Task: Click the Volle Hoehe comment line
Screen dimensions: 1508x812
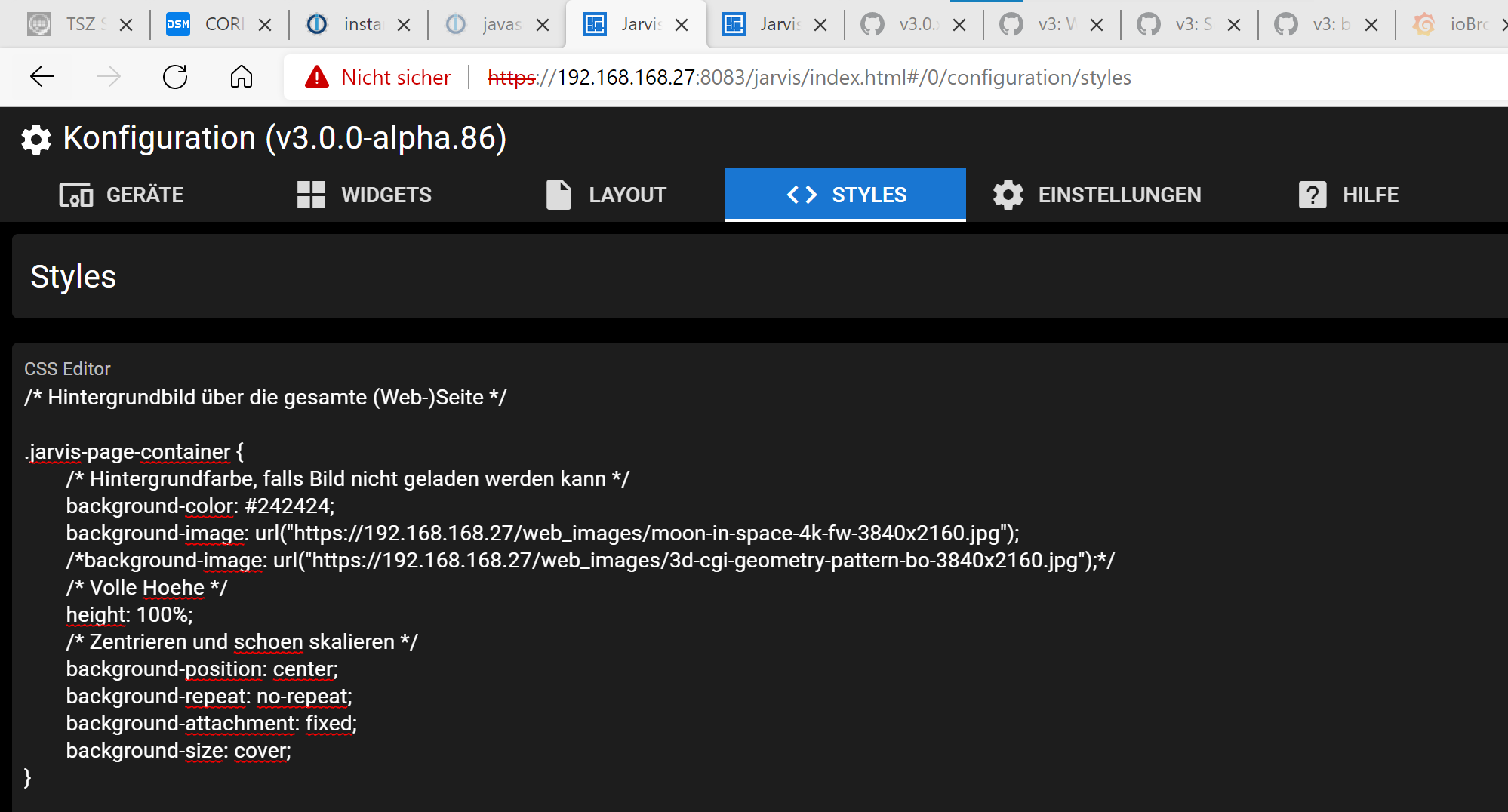Action: click(x=146, y=587)
